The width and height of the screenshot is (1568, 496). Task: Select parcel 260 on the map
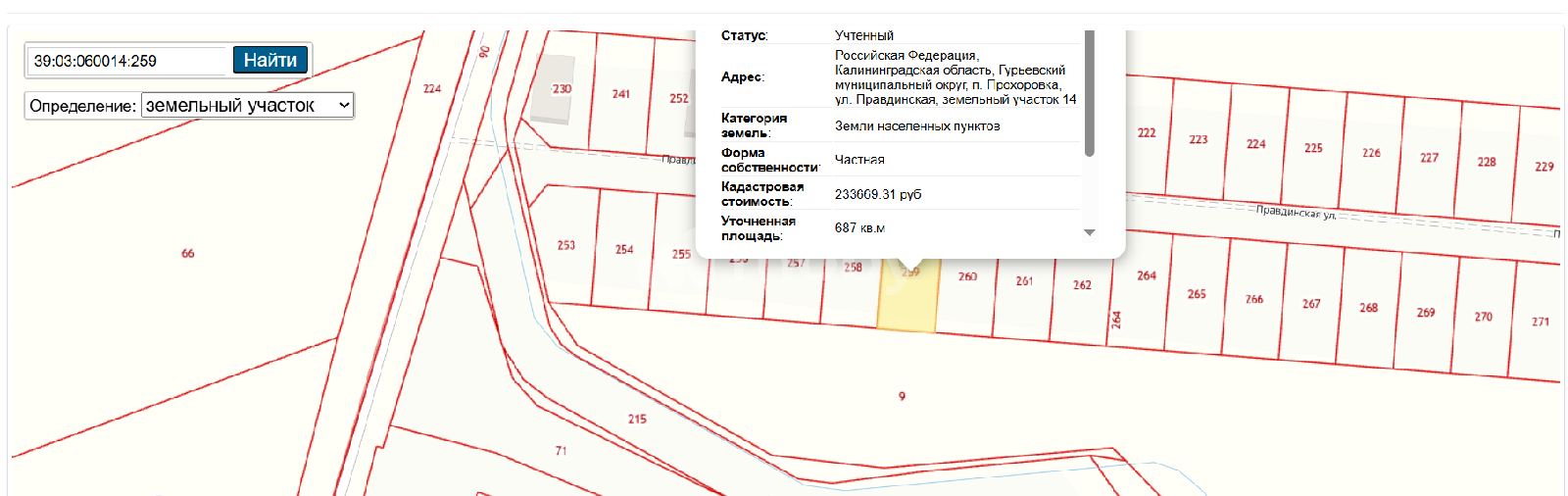pyautogui.click(x=966, y=294)
